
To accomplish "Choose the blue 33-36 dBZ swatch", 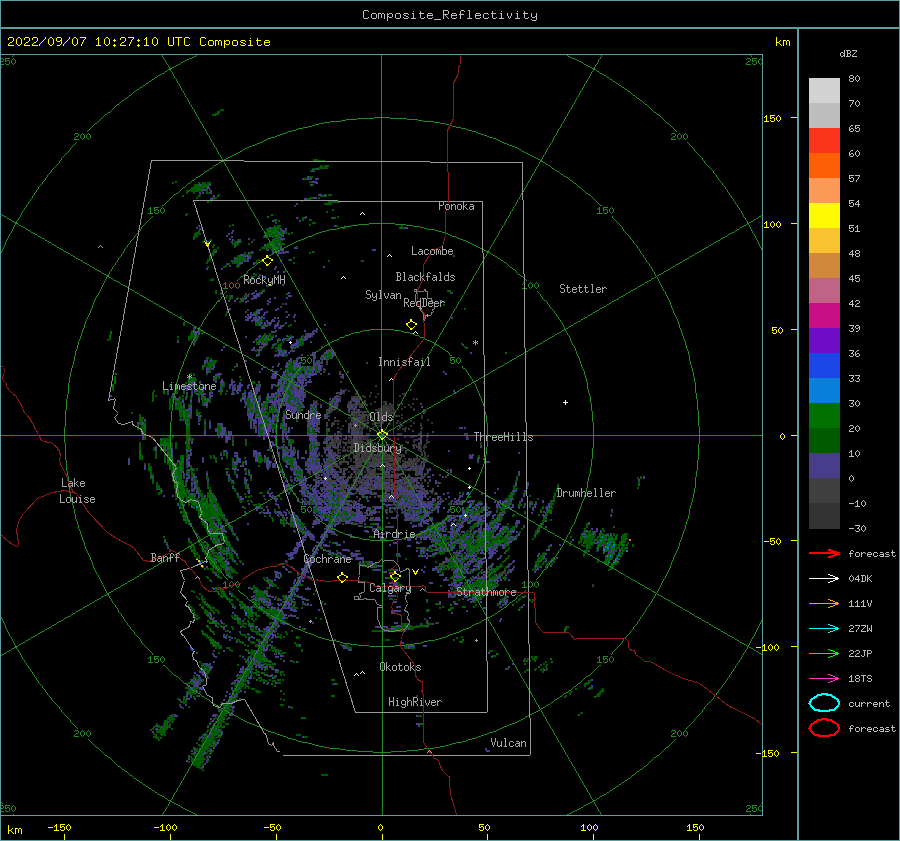I will [x=824, y=365].
